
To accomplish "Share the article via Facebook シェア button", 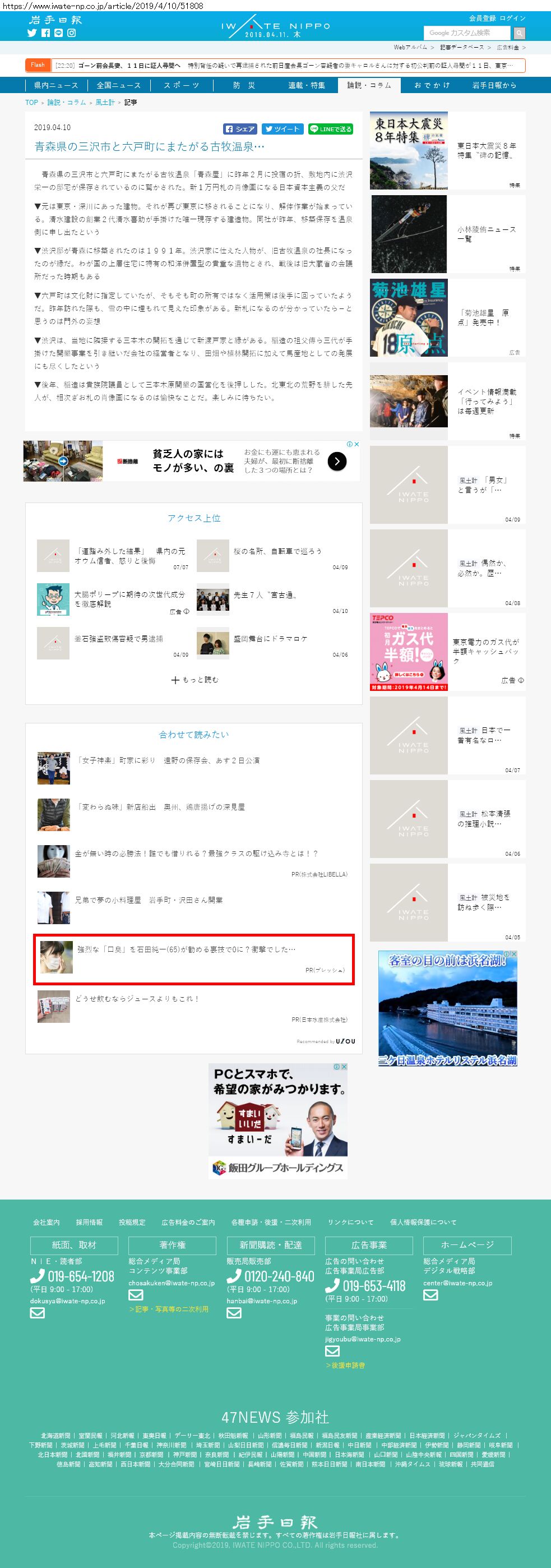I will pyautogui.click(x=239, y=129).
